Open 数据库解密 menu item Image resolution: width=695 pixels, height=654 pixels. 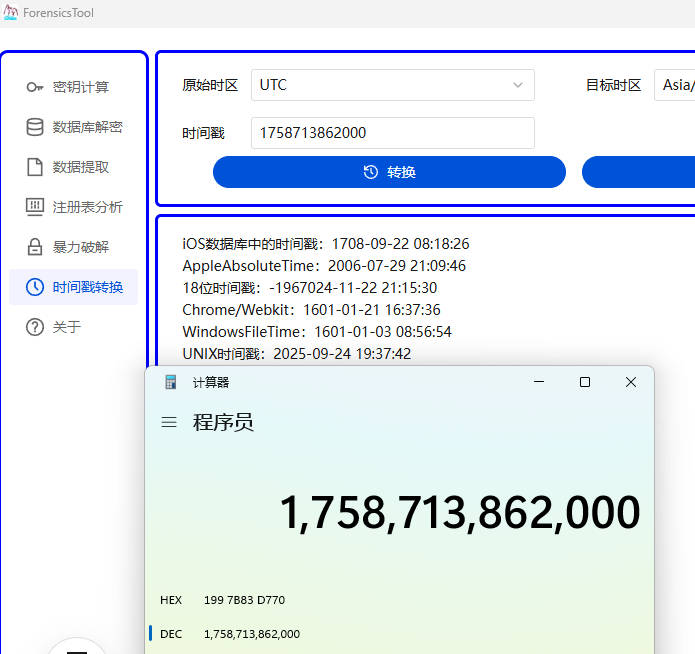(x=74, y=127)
